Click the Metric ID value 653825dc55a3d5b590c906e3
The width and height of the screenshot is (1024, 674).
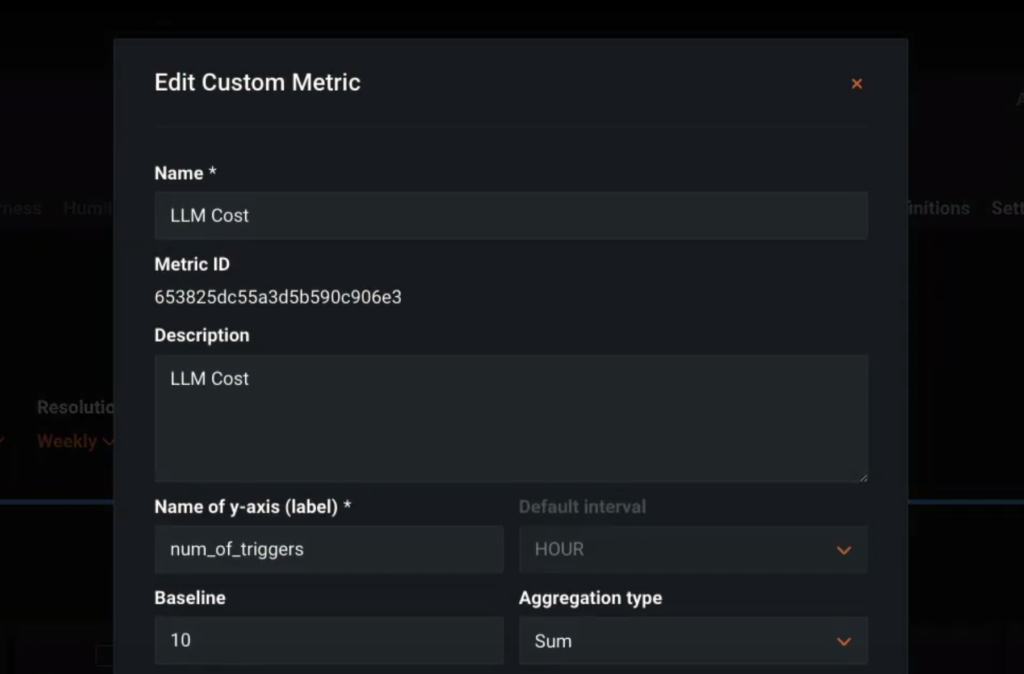(x=278, y=297)
